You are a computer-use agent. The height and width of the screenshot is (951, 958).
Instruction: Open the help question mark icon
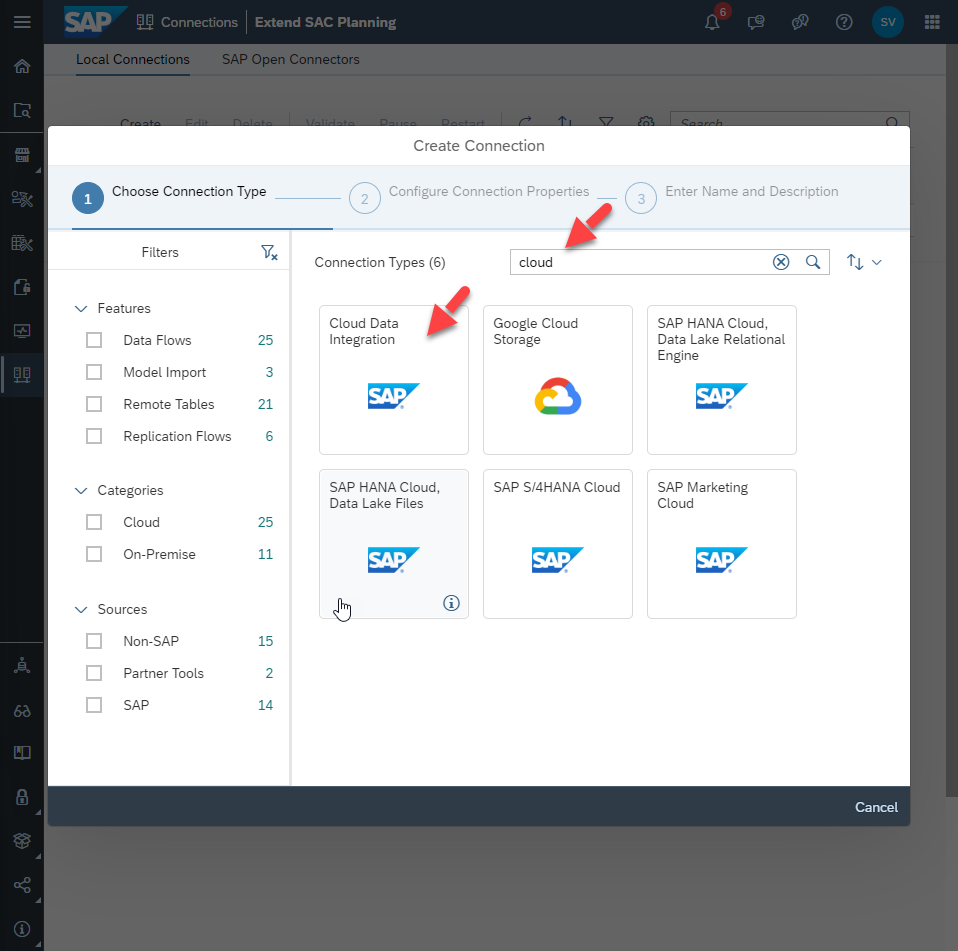pos(844,23)
